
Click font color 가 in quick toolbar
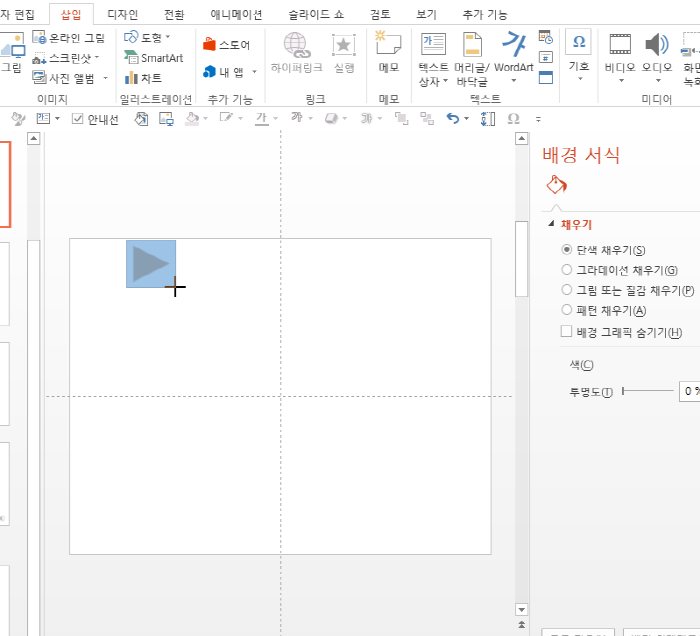tap(262, 118)
